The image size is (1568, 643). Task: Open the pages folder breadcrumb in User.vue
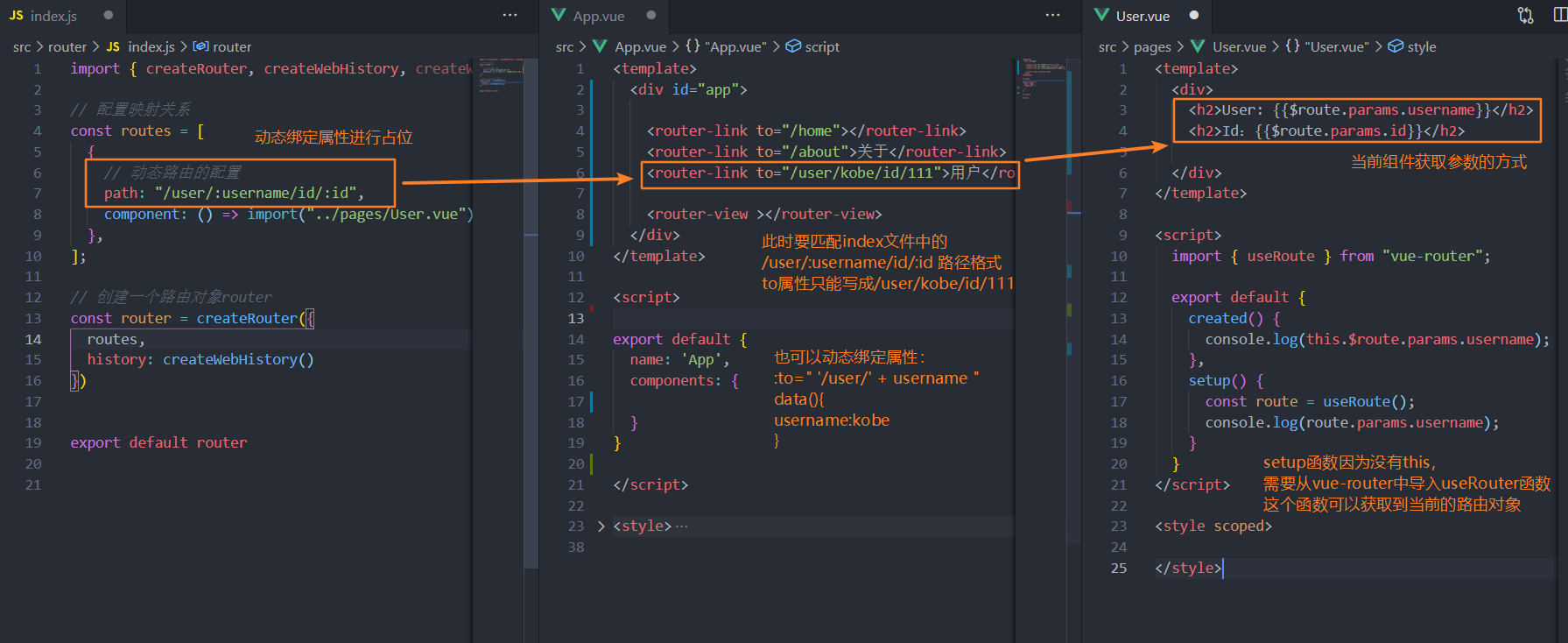1151,46
